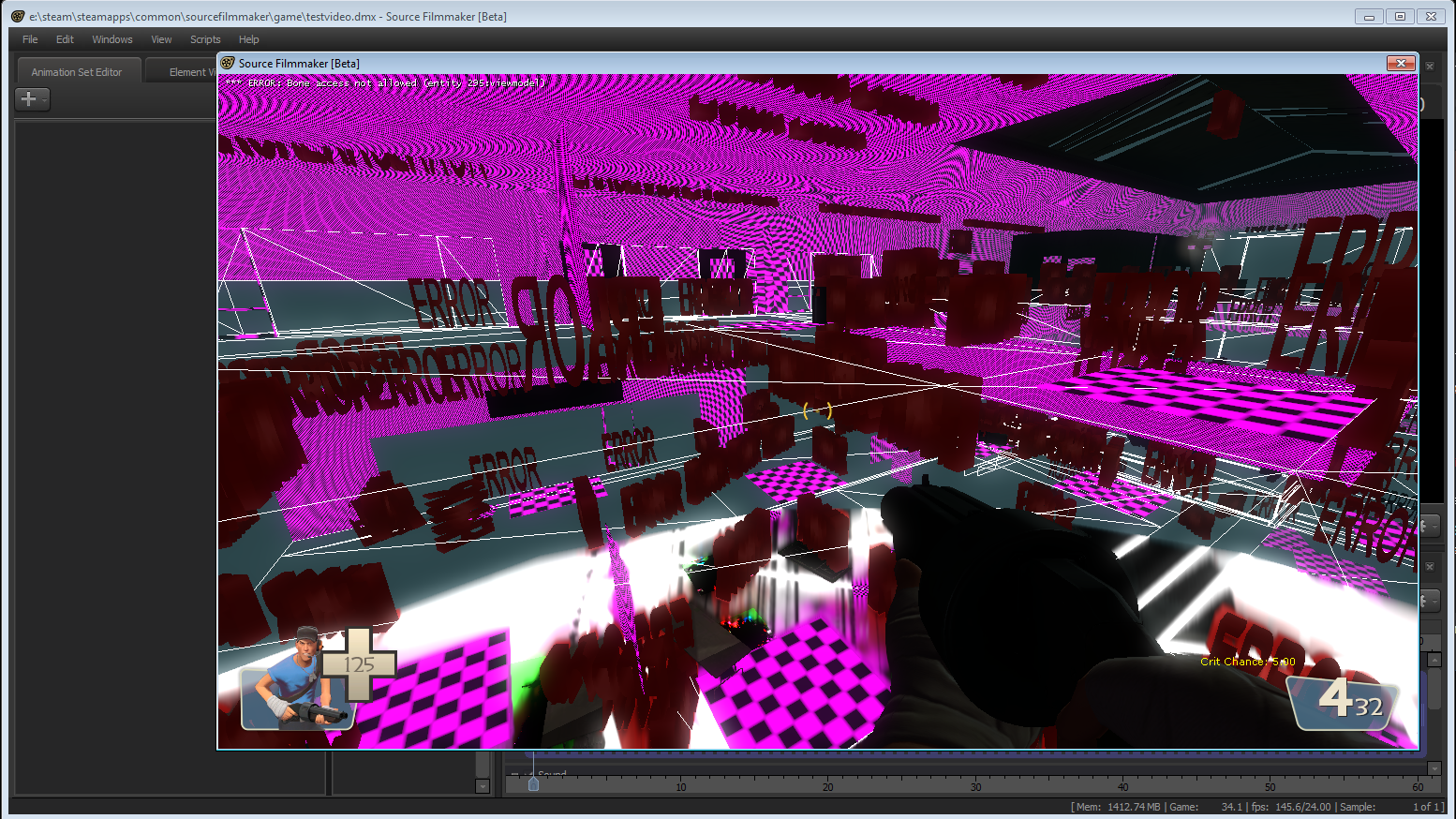Open the Windows menu
Screen dimensions: 1456x819
point(111,39)
